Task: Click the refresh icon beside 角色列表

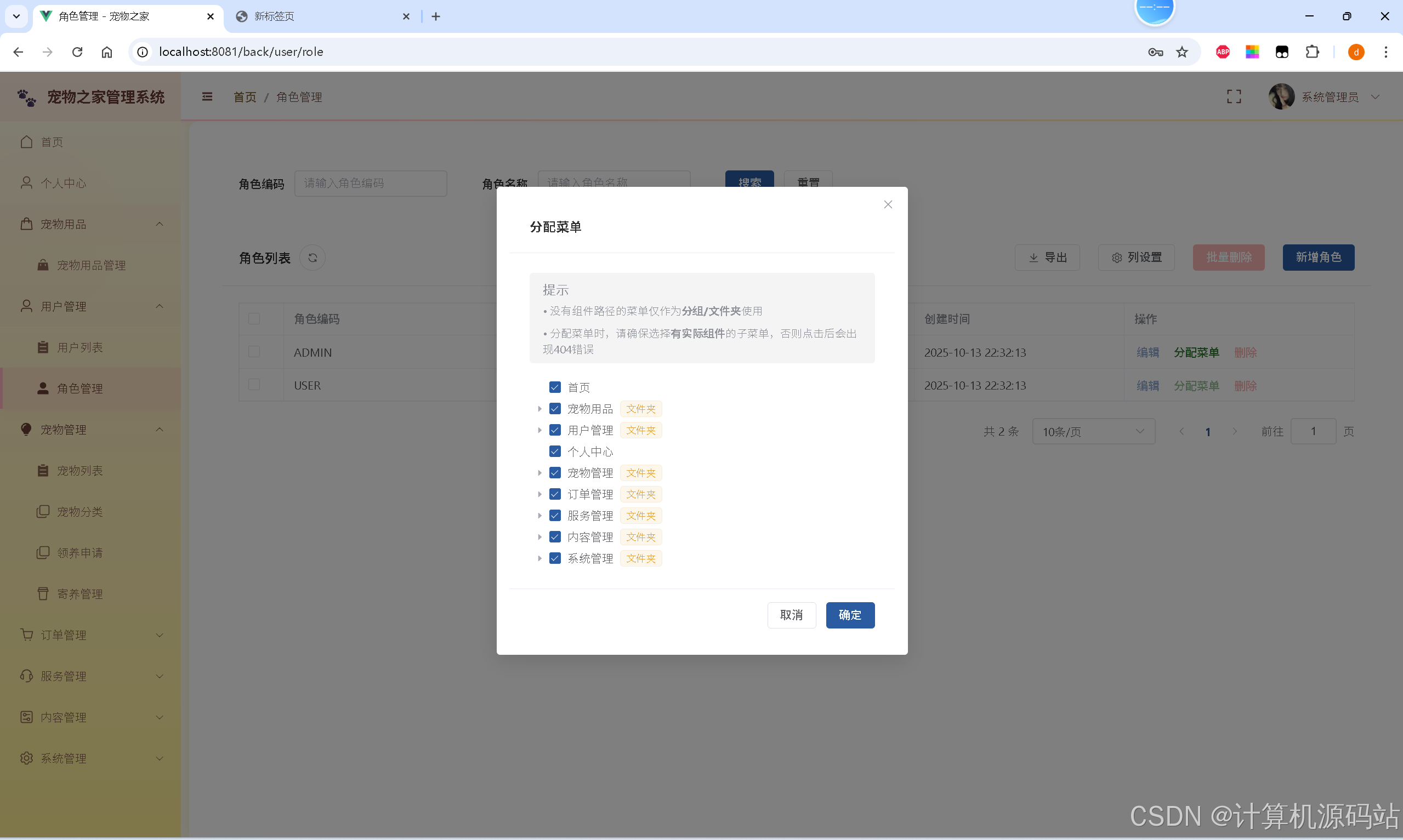Action: click(313, 258)
